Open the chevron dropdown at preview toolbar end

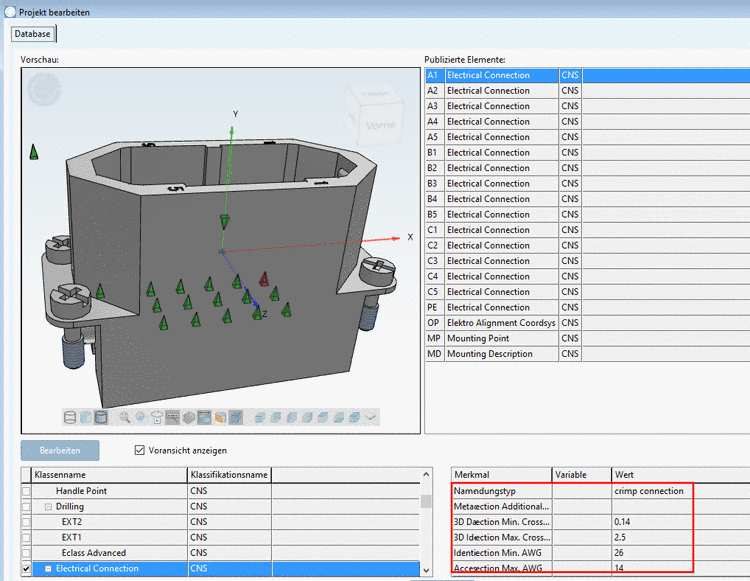(x=371, y=417)
